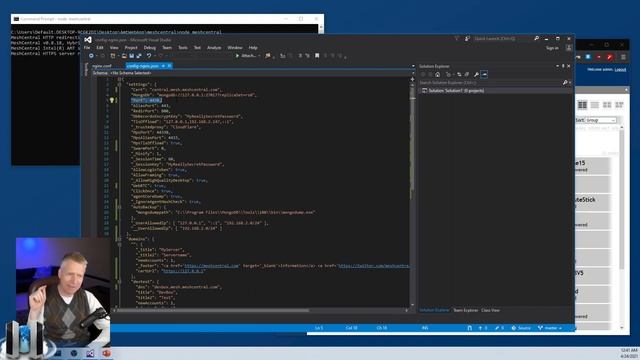Click the pending changes pencil status item
640x360 pixels.
pos(499,328)
